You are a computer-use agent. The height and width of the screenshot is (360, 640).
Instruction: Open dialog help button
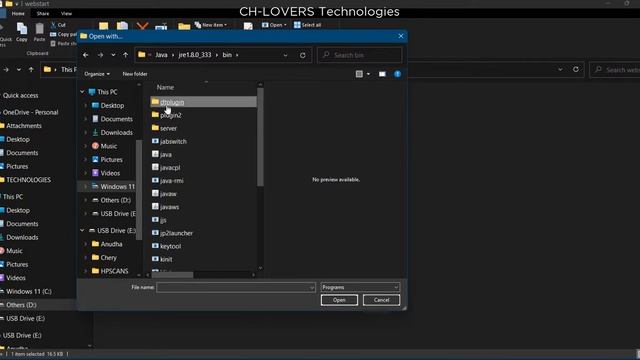click(x=398, y=74)
